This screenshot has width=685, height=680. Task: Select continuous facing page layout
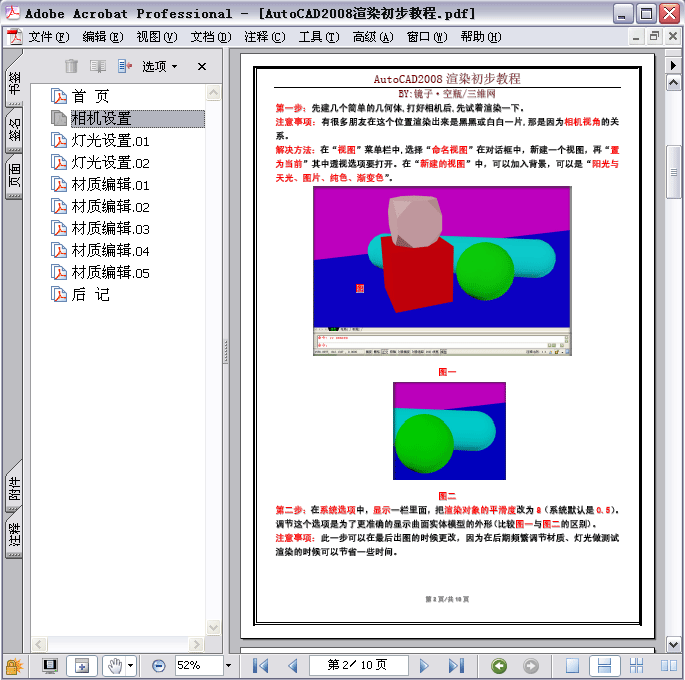click(636, 666)
